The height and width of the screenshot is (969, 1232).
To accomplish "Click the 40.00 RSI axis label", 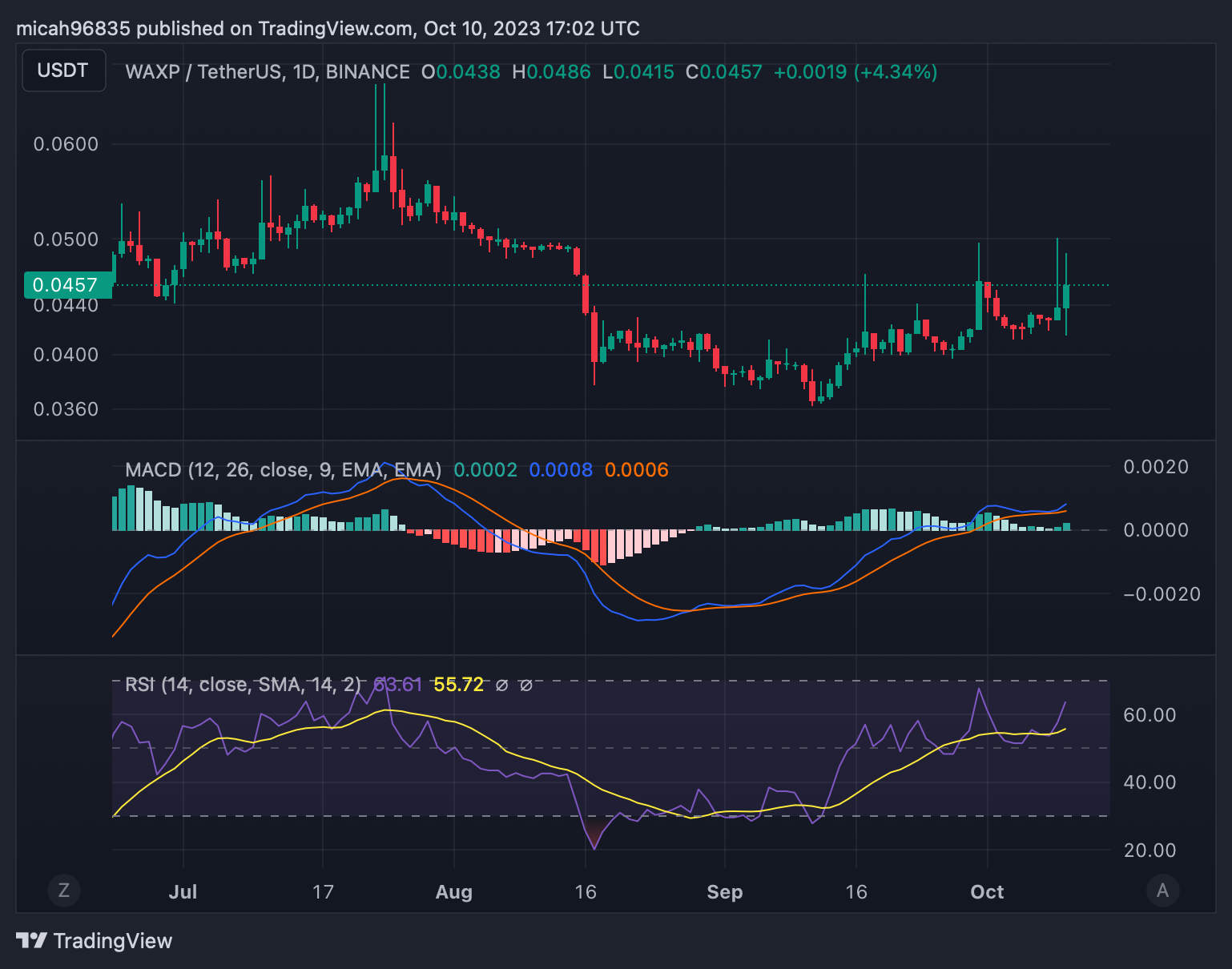I will [1149, 782].
